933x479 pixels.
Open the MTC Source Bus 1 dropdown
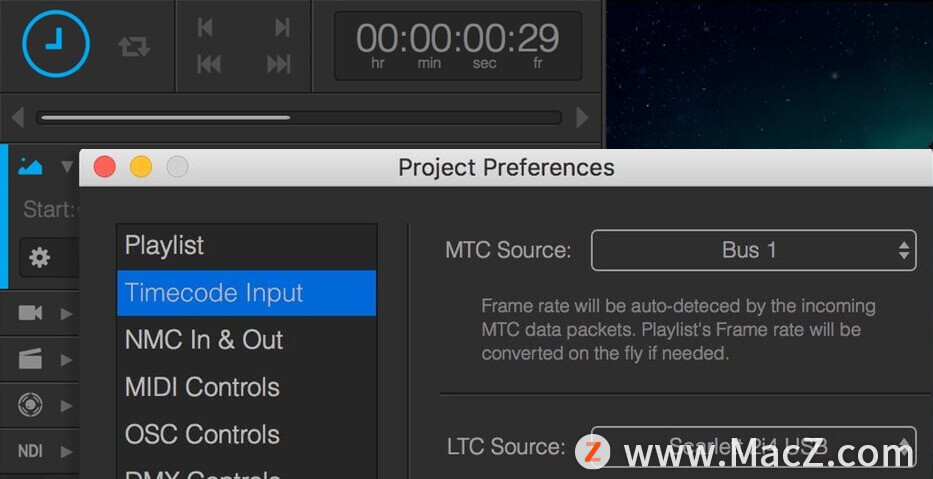[x=753, y=251]
